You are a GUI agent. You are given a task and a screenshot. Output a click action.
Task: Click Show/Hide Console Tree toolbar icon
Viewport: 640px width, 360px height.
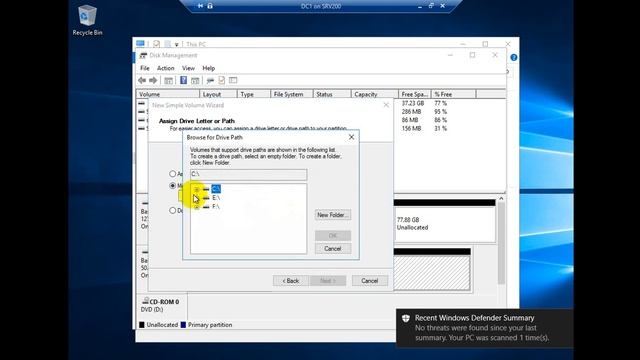tap(168, 80)
